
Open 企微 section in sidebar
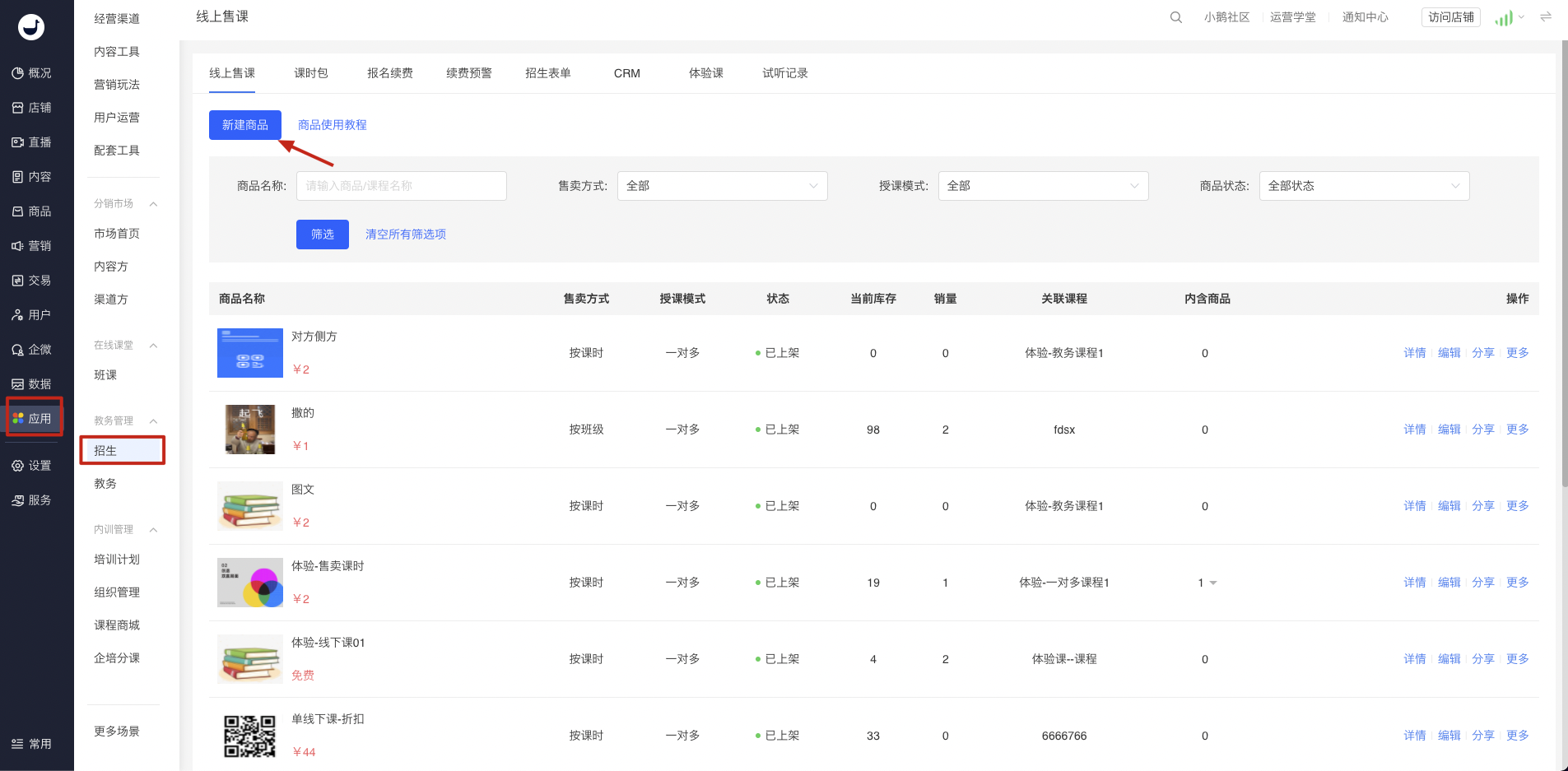31,350
